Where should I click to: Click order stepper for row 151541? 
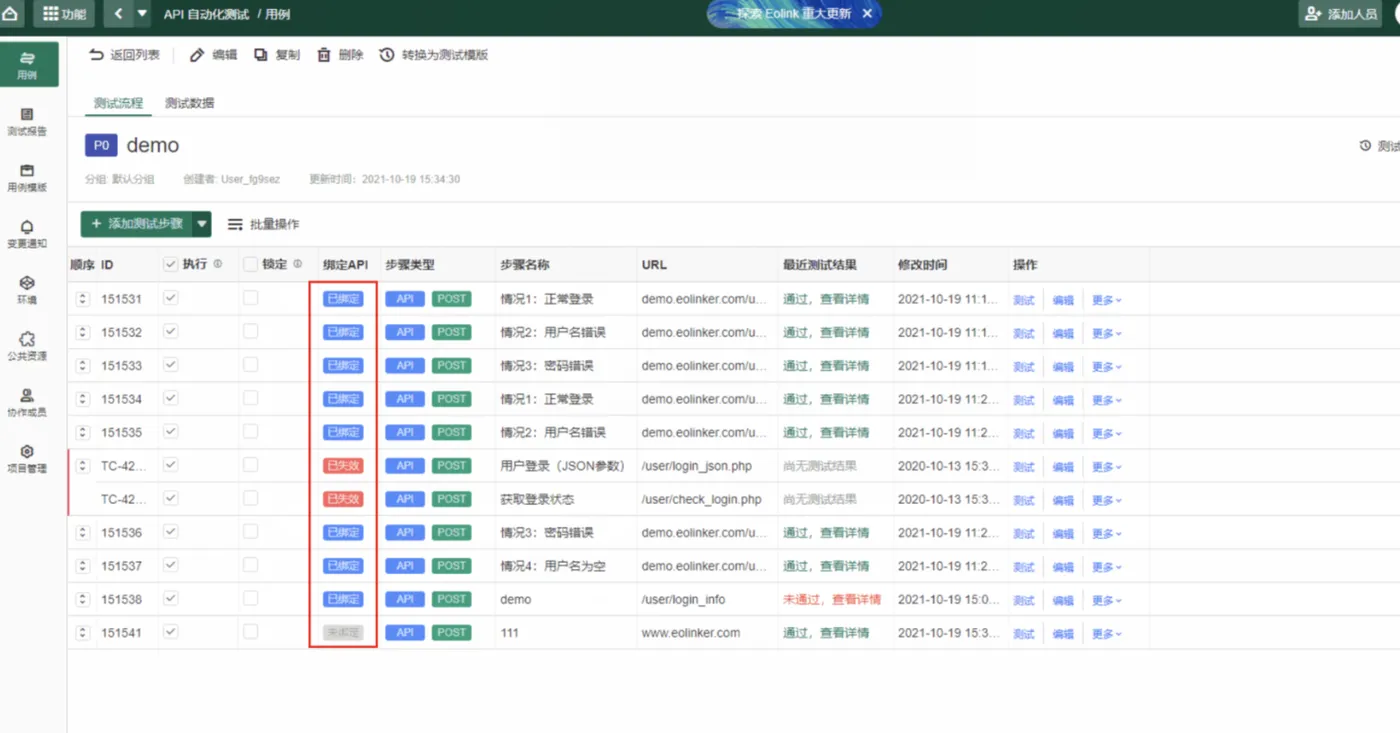point(83,633)
